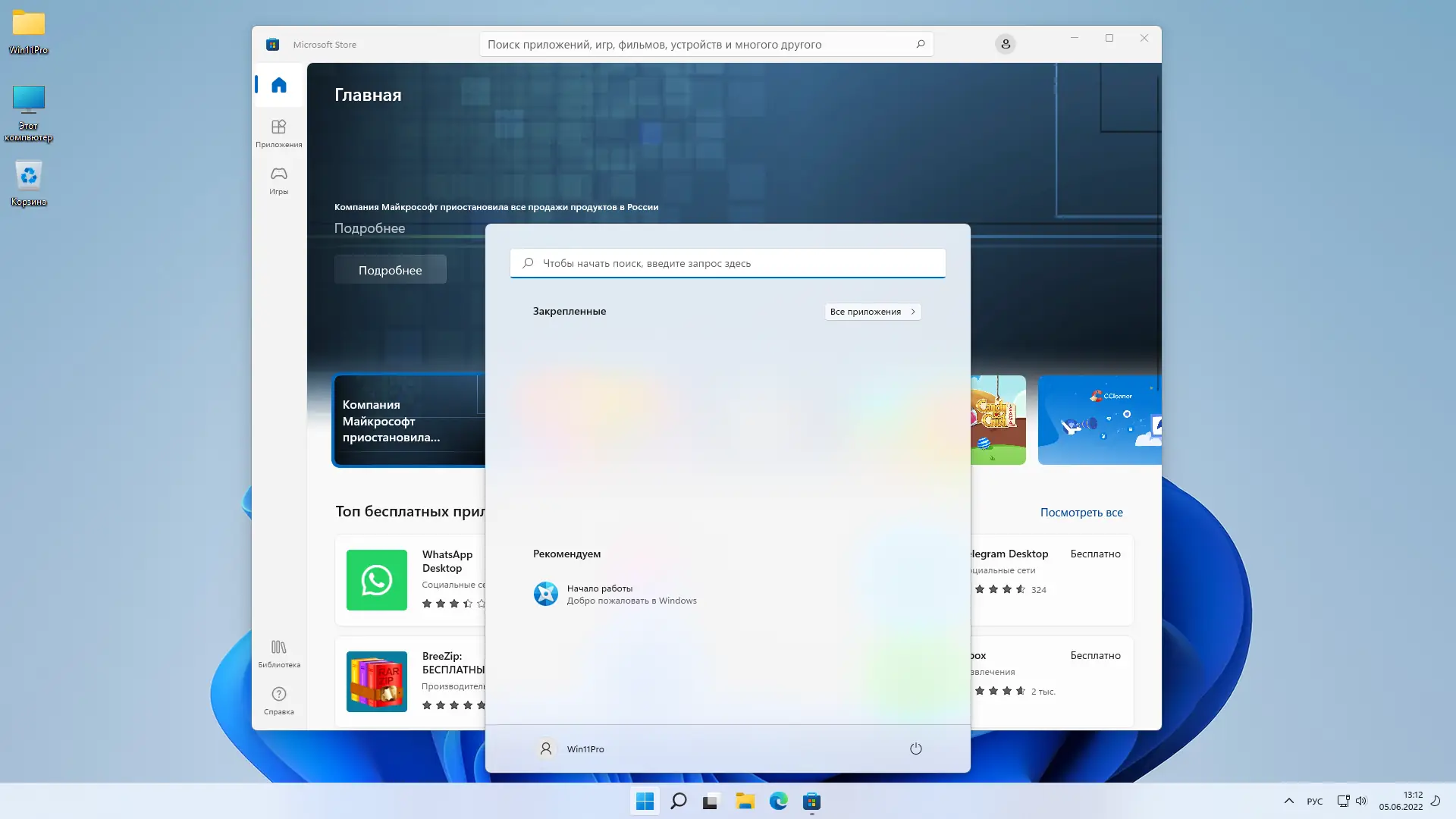Open the Library (Библиотека) in the sidebar

click(x=279, y=653)
